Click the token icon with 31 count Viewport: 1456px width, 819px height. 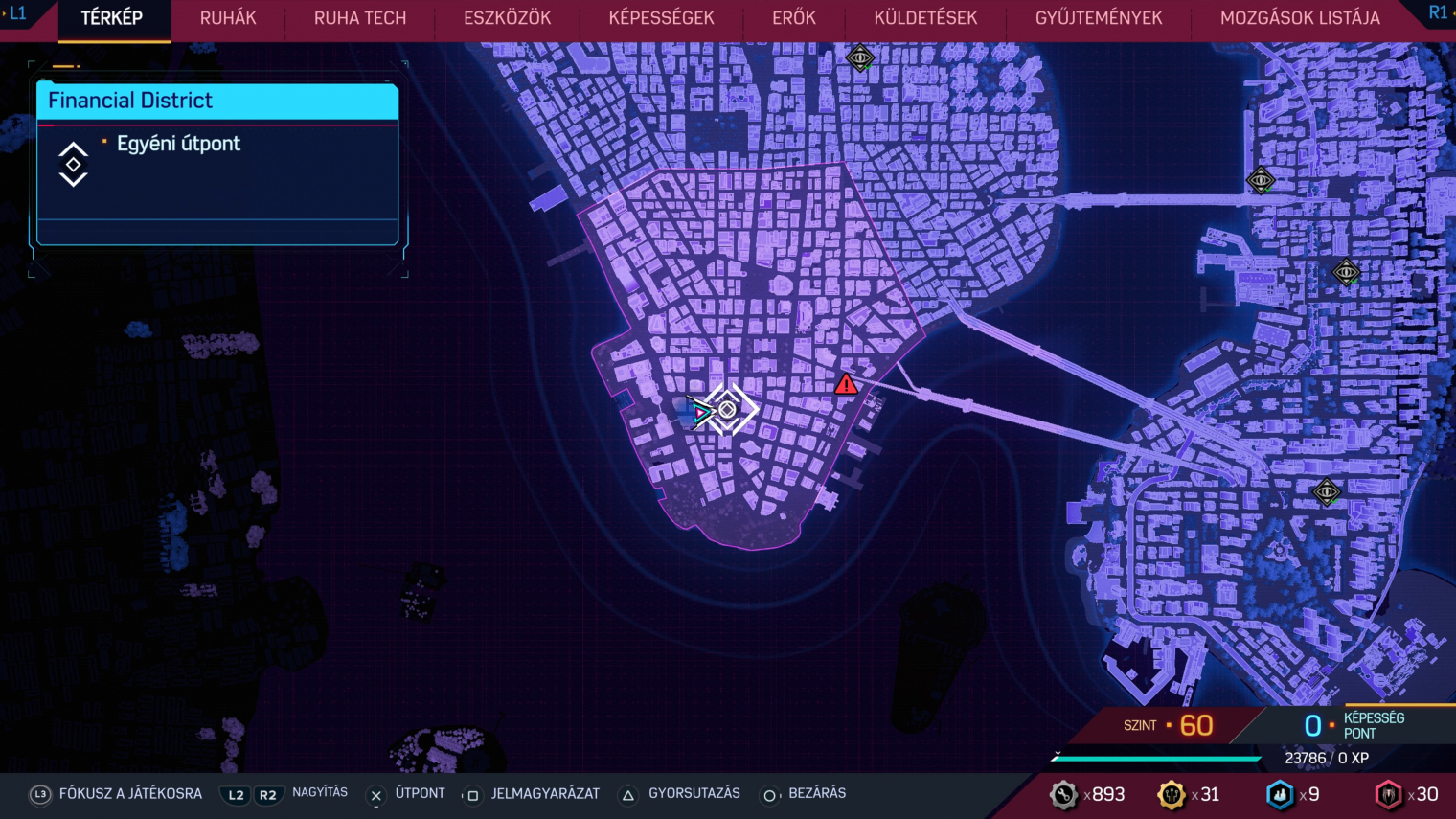[1172, 795]
